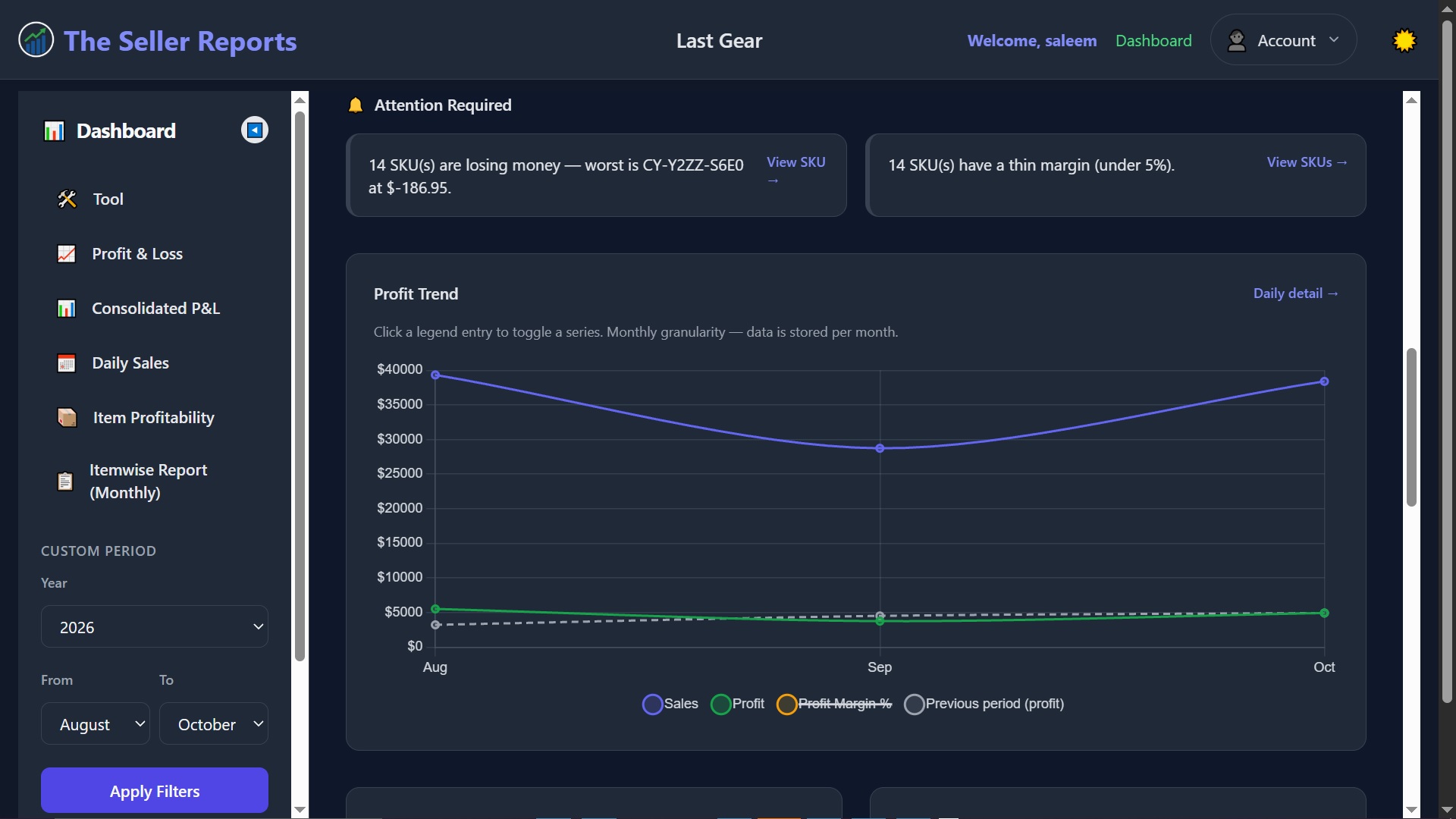
Task: Click the Attention Required bell icon
Action: click(356, 105)
